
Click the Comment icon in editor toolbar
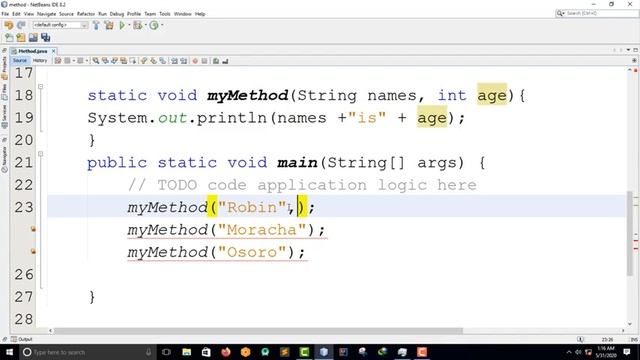[216, 61]
